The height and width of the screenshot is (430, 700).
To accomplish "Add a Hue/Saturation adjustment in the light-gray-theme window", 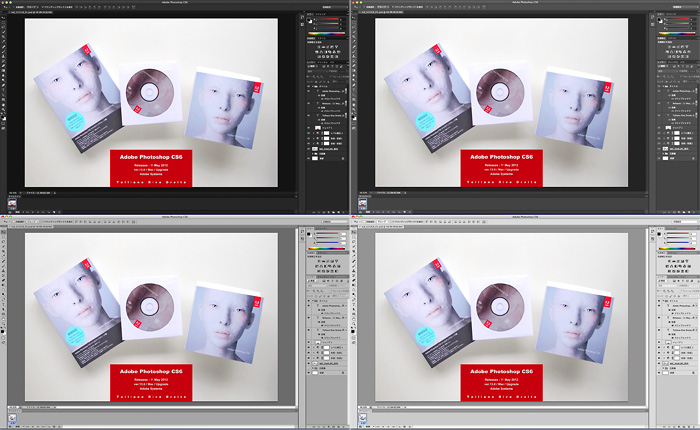I will (x=667, y=266).
